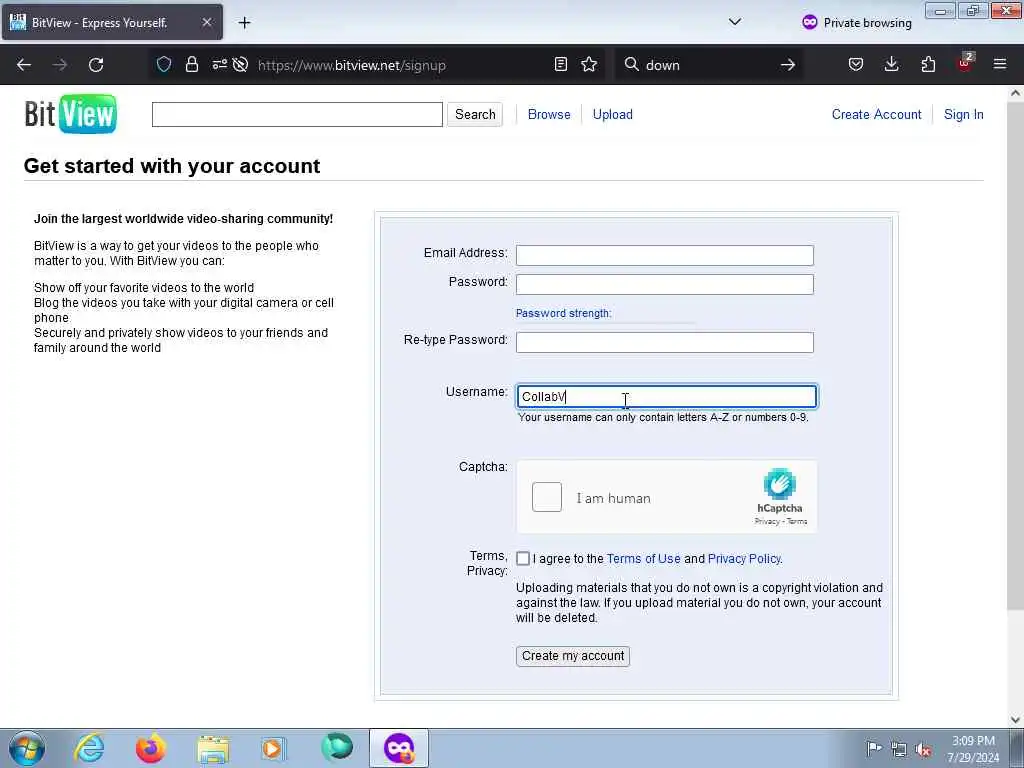Viewport: 1024px width, 768px height.
Task: Click the scrollbar up arrow
Action: pos(1015,93)
